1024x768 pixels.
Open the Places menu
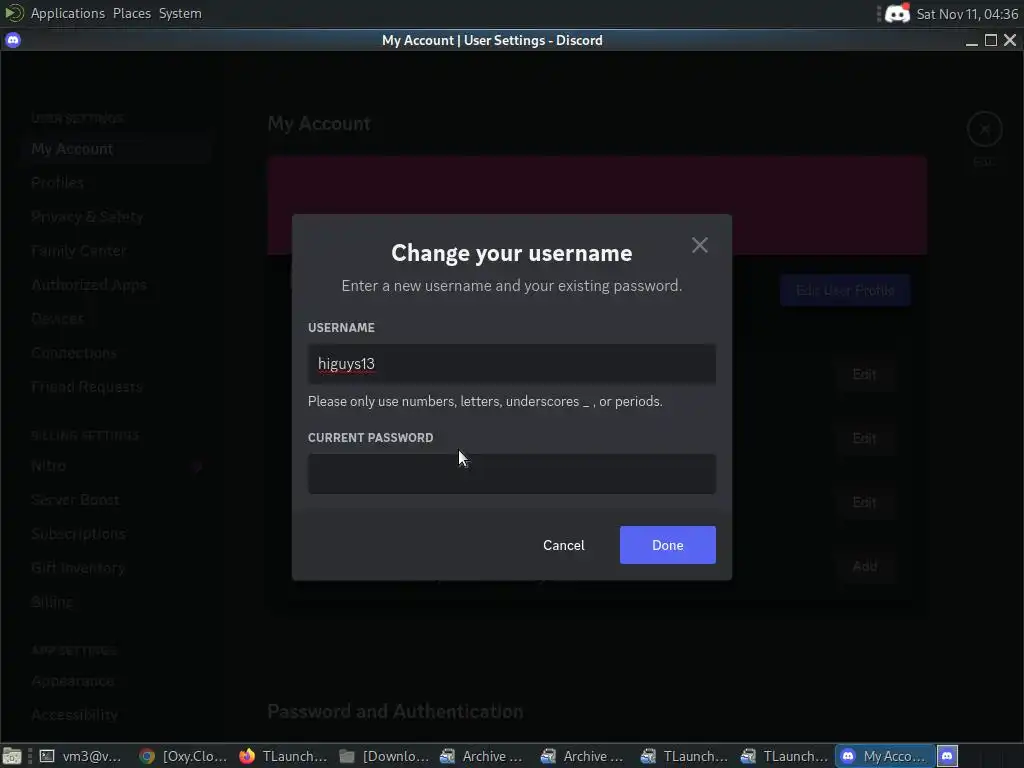point(131,13)
